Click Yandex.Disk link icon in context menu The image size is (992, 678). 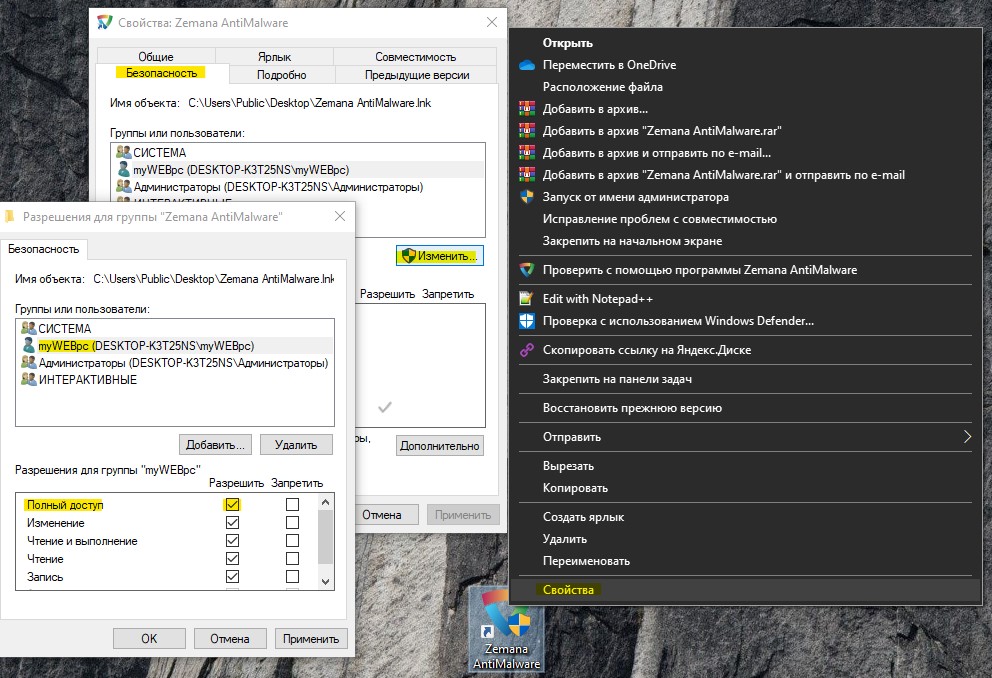(527, 350)
